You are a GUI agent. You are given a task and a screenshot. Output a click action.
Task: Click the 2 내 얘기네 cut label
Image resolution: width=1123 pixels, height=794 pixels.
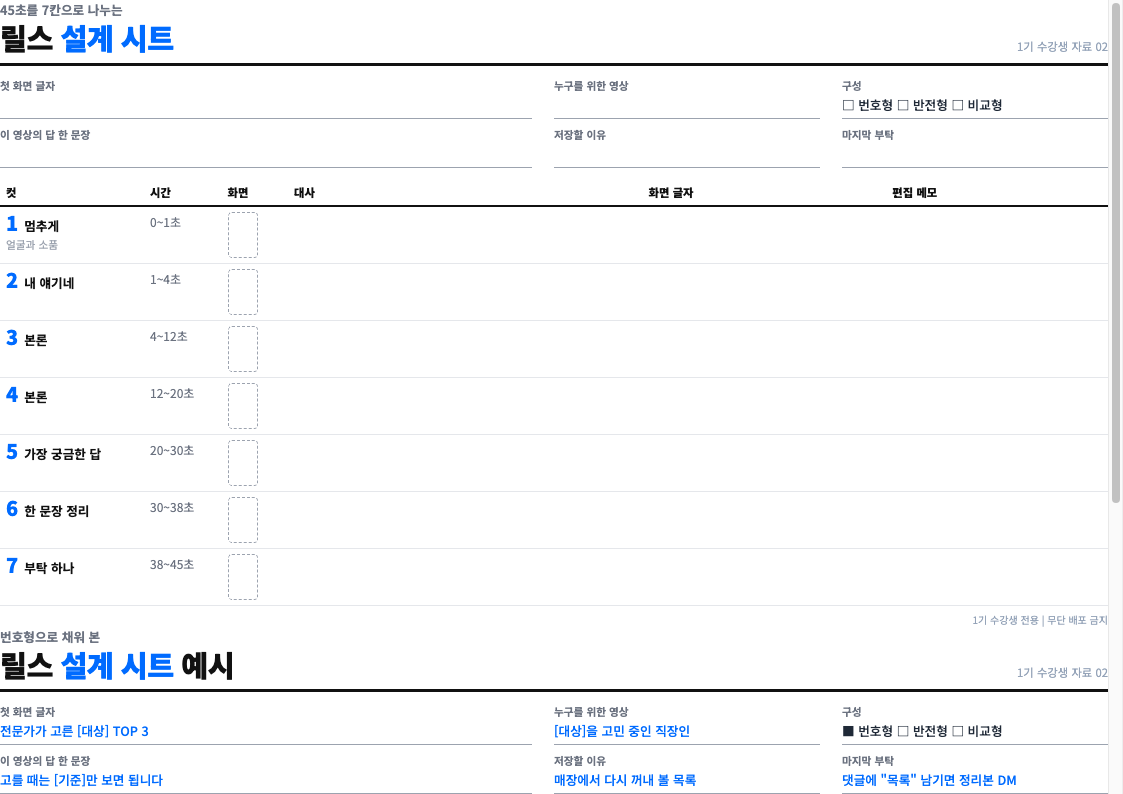(x=40, y=282)
